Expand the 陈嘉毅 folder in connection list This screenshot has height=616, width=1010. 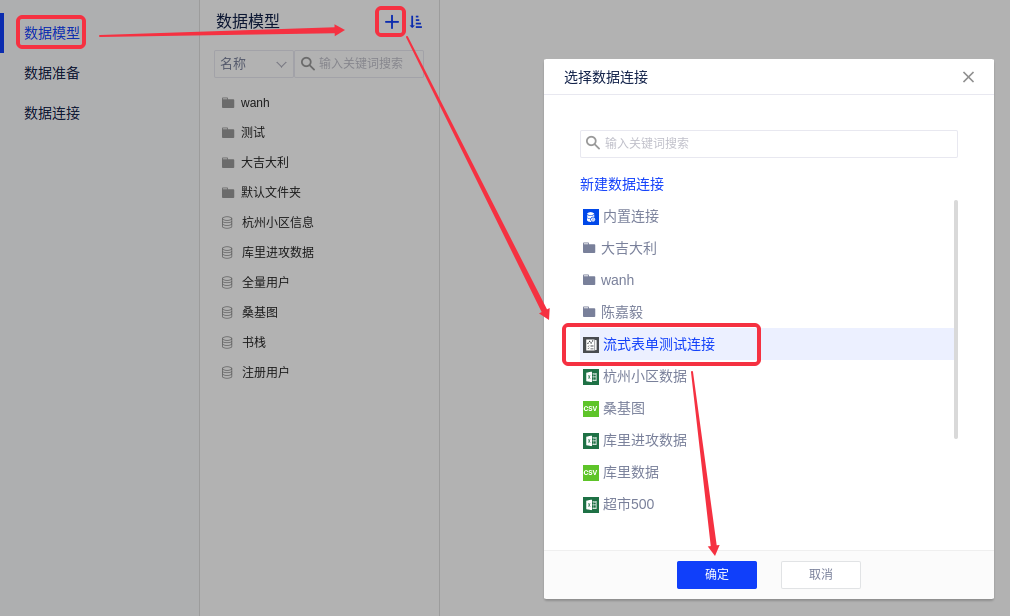(x=621, y=313)
